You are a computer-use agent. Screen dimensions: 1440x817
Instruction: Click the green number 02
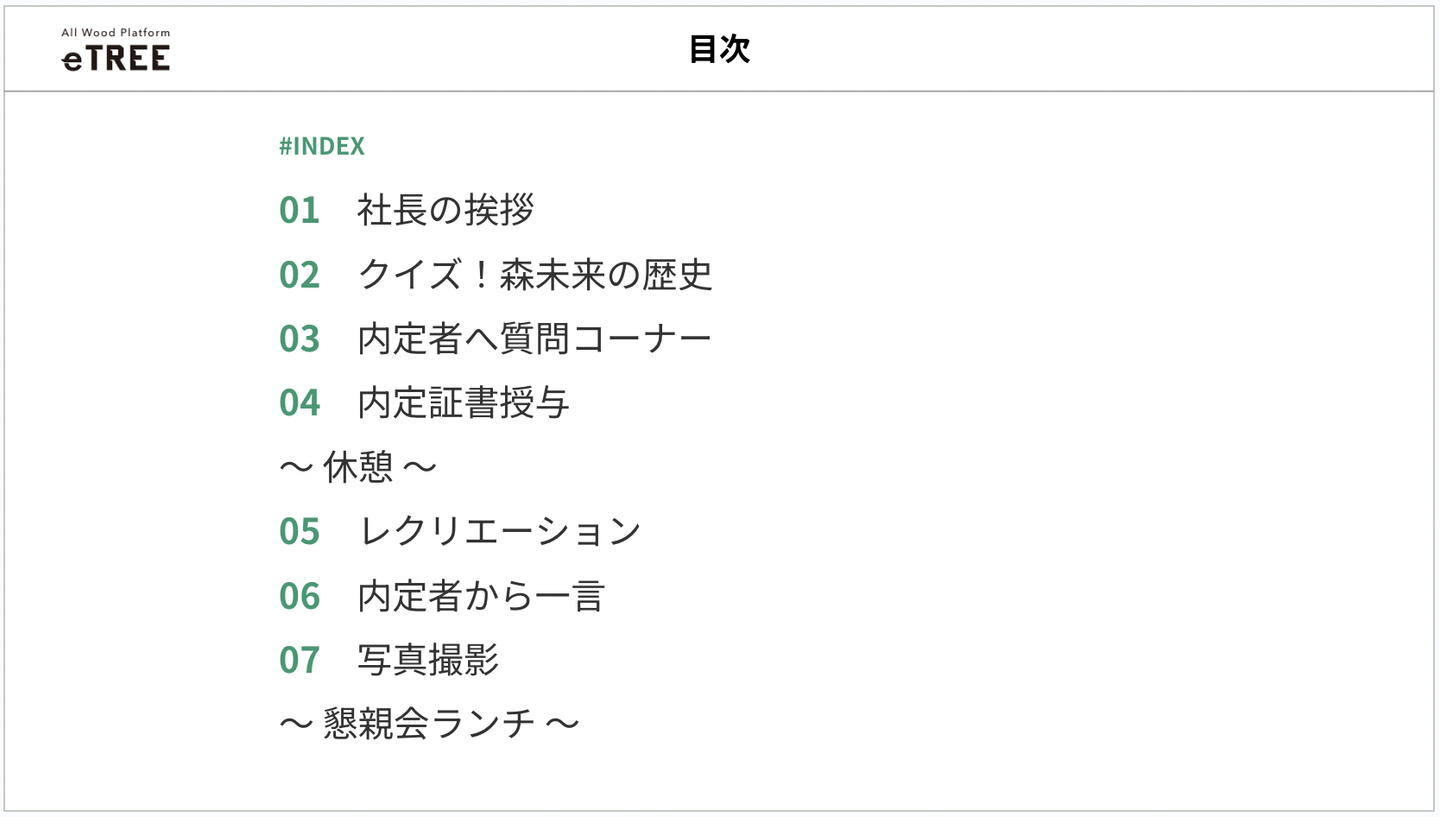point(299,274)
